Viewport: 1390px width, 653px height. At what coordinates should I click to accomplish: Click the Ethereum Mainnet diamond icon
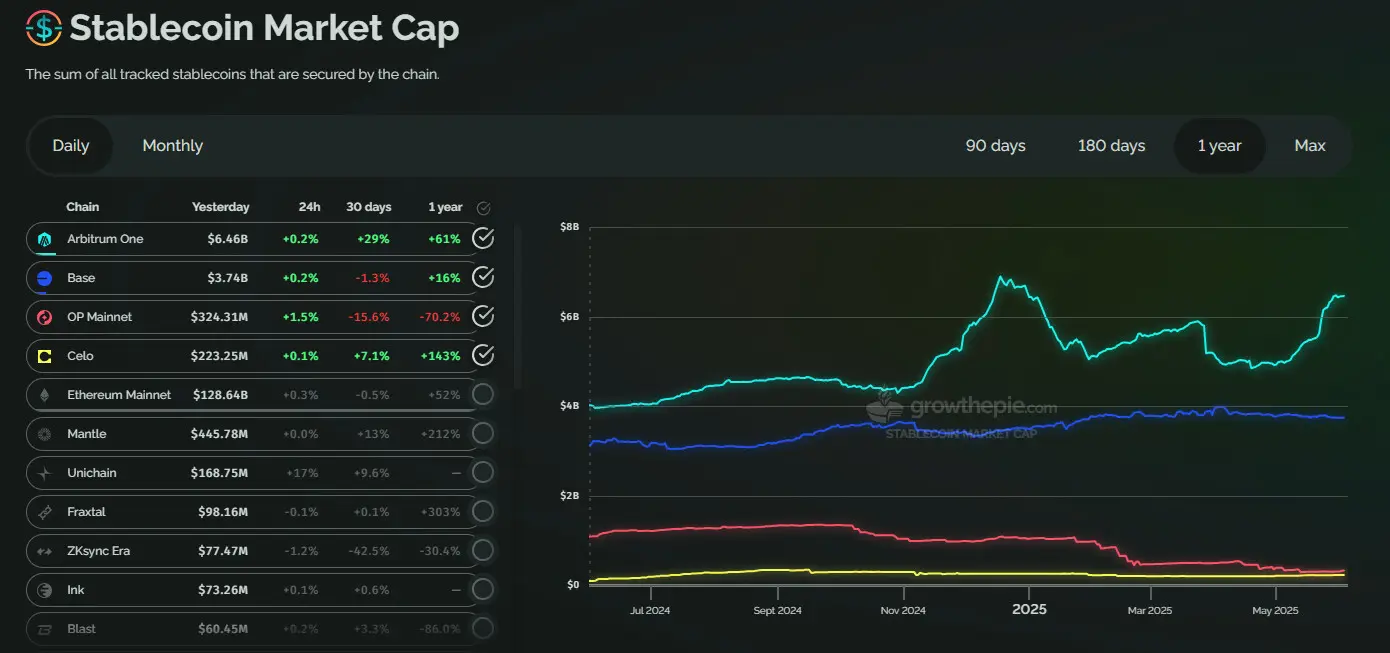coord(44,395)
